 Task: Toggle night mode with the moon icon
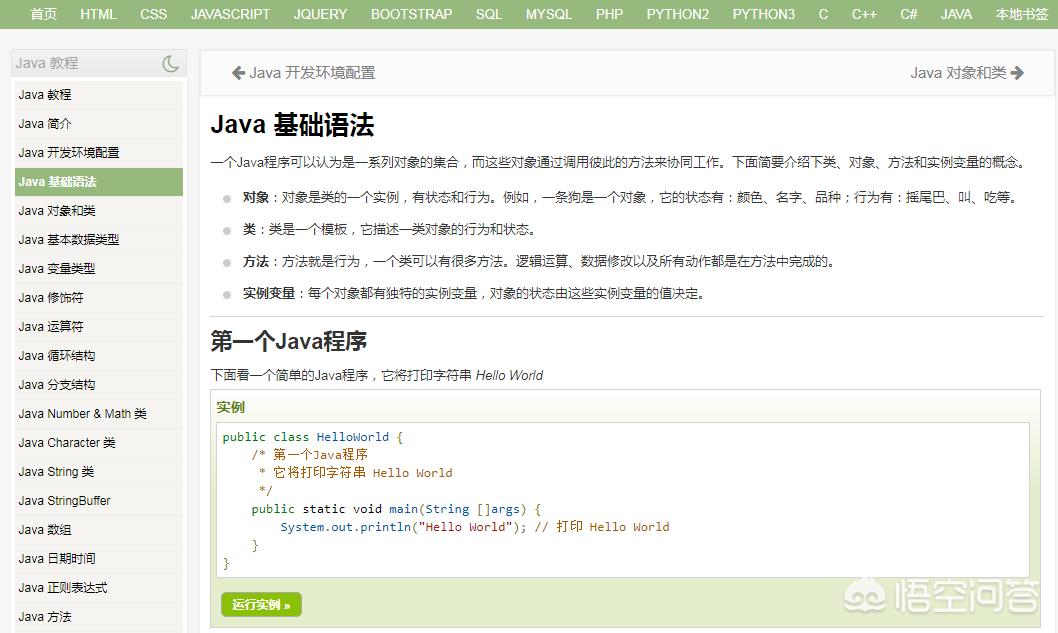(171, 63)
